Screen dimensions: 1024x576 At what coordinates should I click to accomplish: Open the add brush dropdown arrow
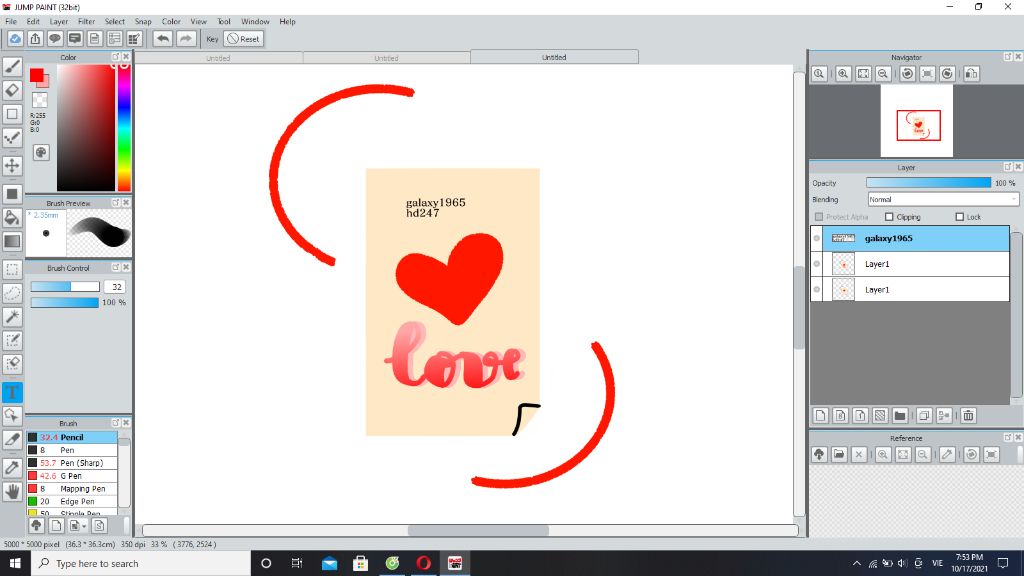coord(84,526)
